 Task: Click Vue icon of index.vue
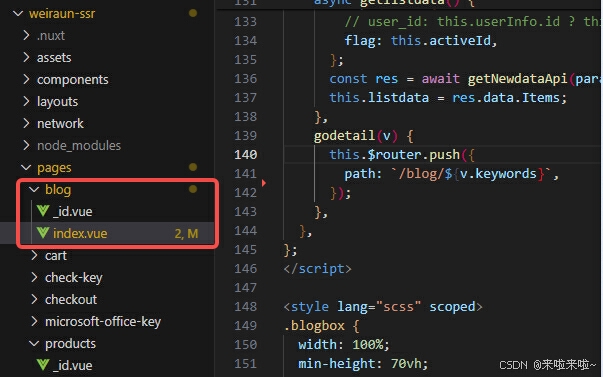[43, 233]
